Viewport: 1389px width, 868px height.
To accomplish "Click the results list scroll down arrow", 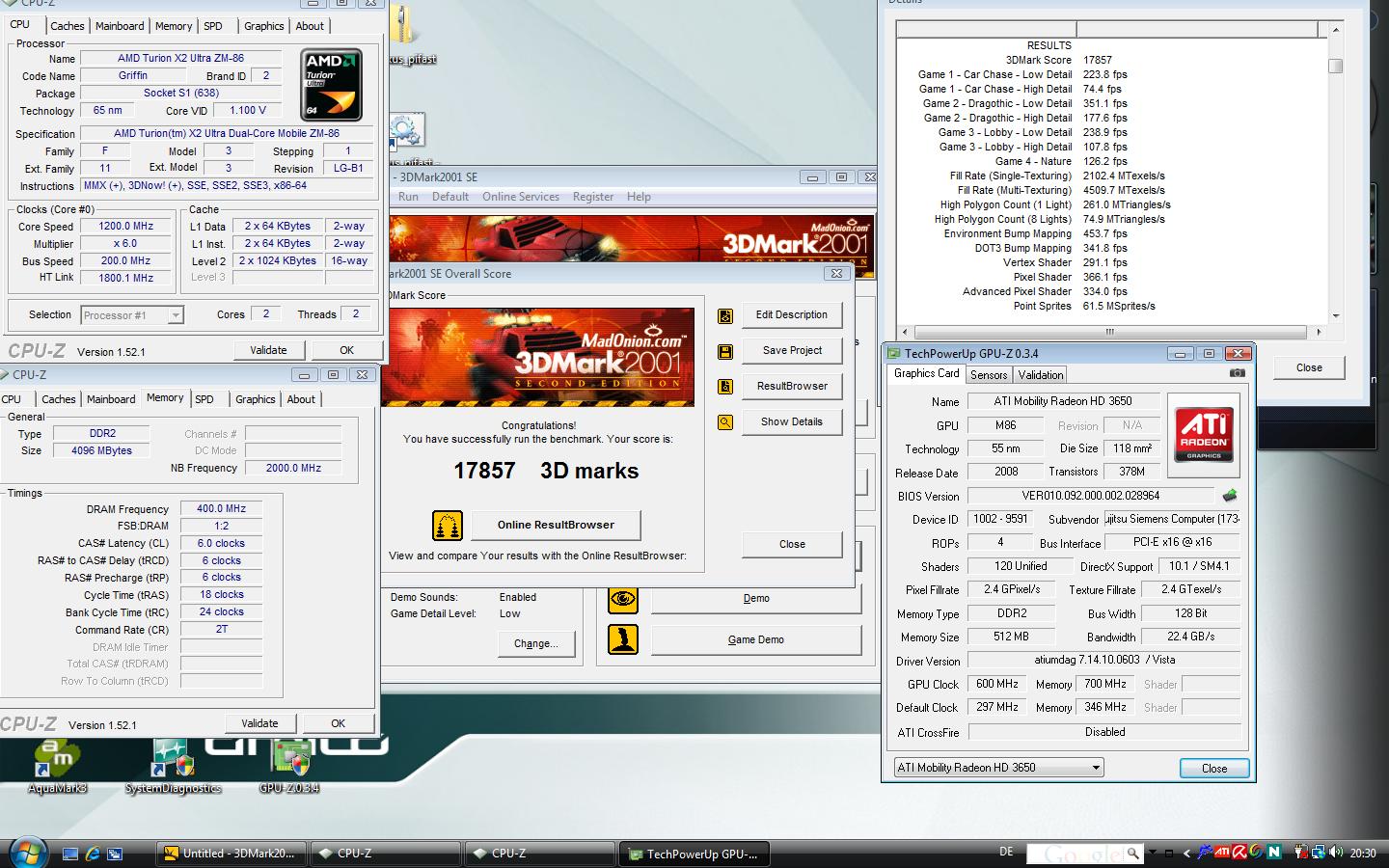I will [1336, 315].
